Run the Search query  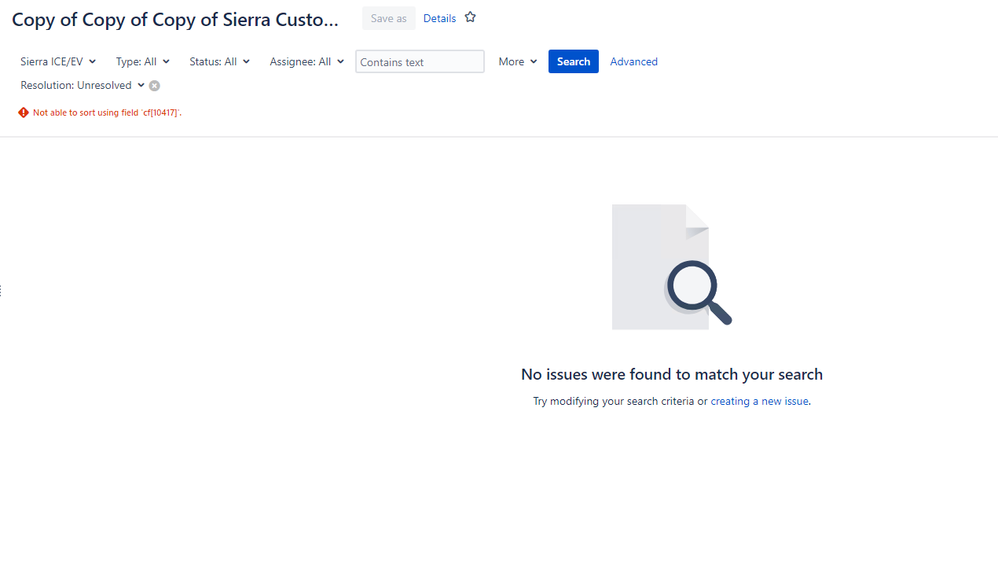click(x=573, y=61)
